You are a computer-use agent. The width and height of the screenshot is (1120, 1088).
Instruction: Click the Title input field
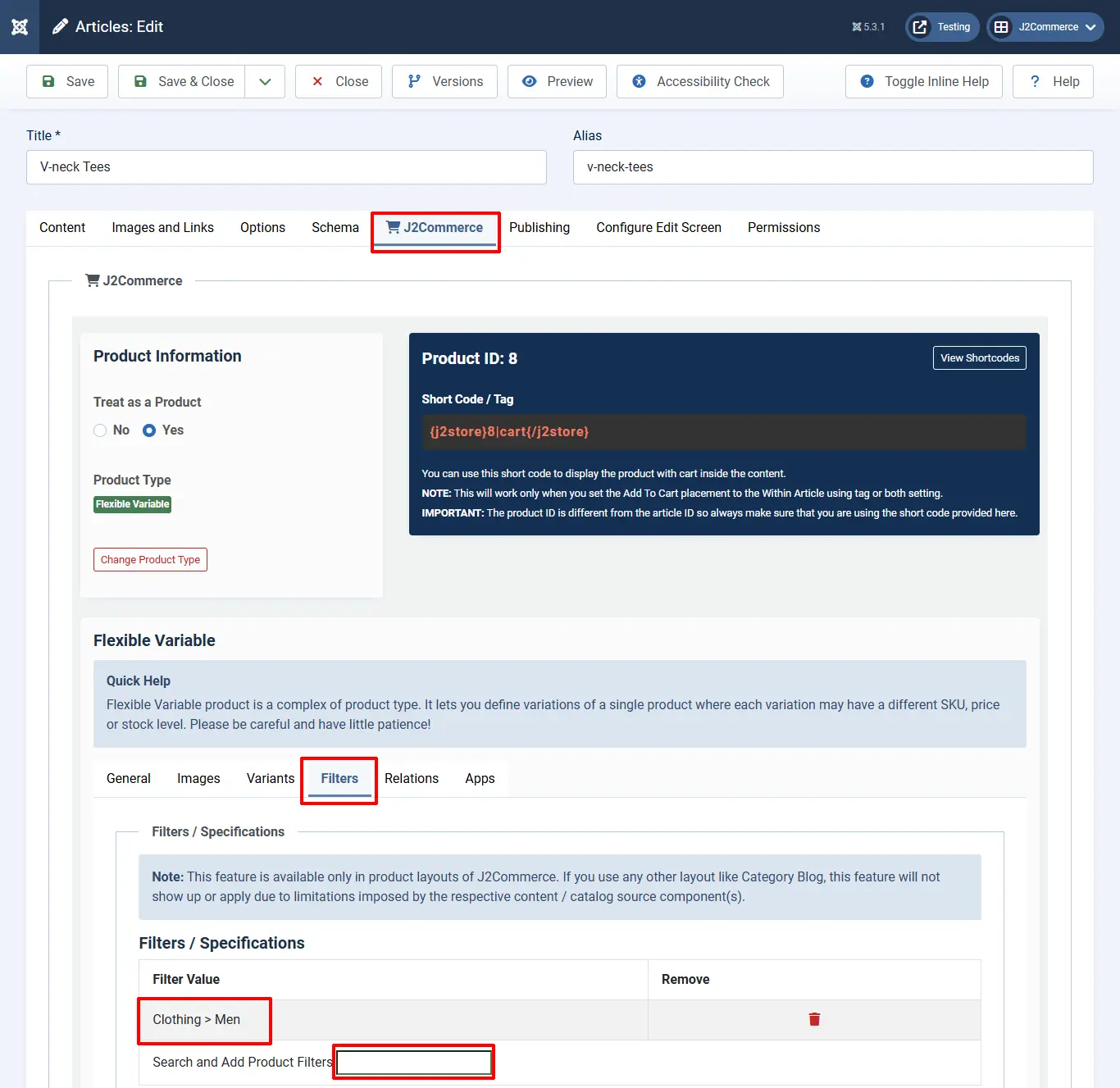coord(286,167)
